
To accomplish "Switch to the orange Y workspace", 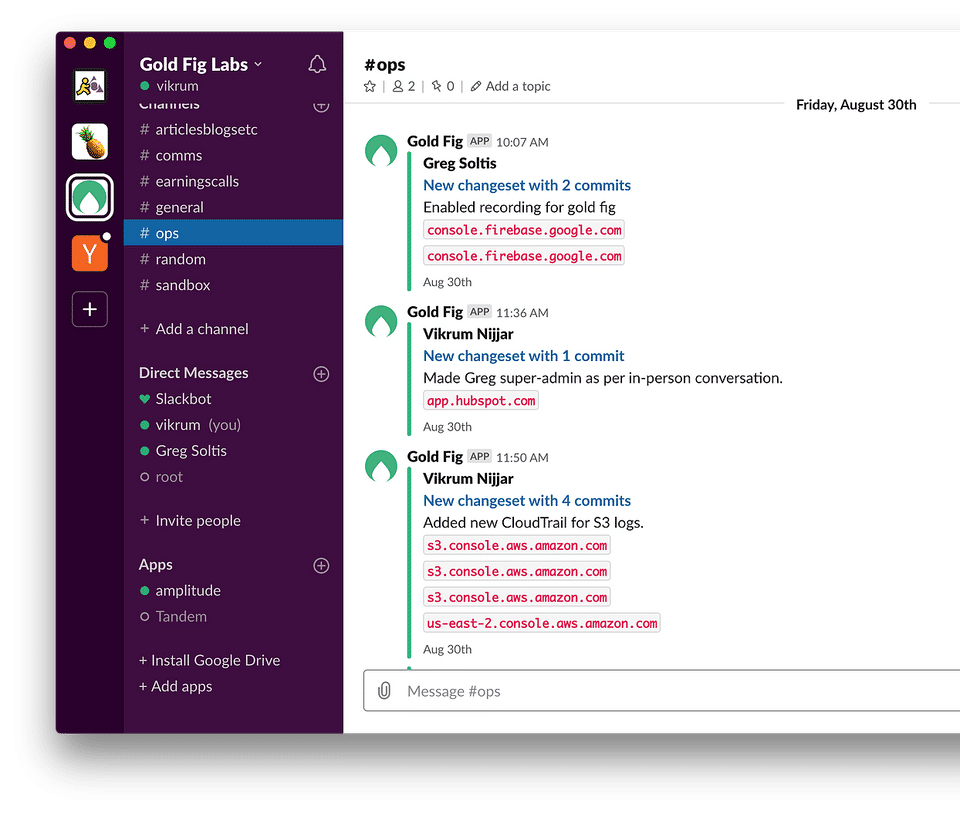I will (90, 253).
